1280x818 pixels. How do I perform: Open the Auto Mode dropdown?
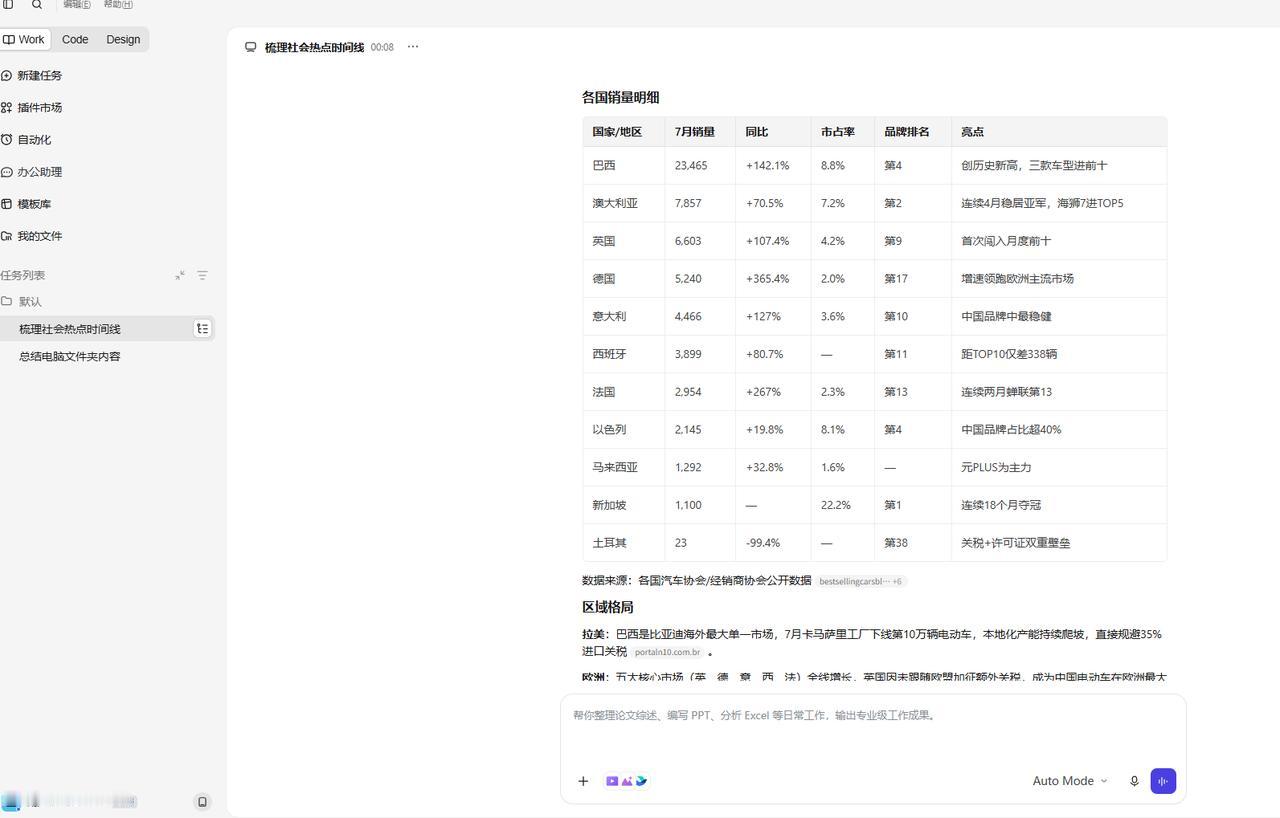[1069, 781]
